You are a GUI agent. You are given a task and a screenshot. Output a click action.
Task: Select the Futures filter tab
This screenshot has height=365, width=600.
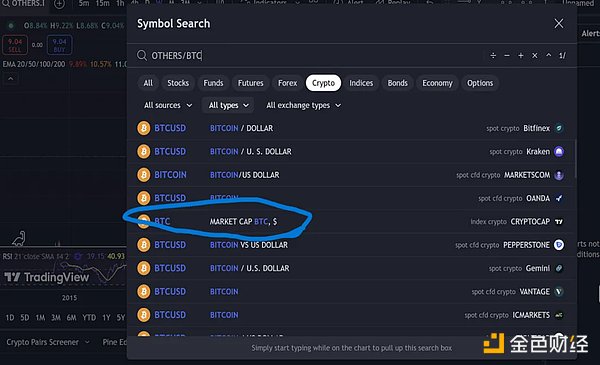click(251, 83)
